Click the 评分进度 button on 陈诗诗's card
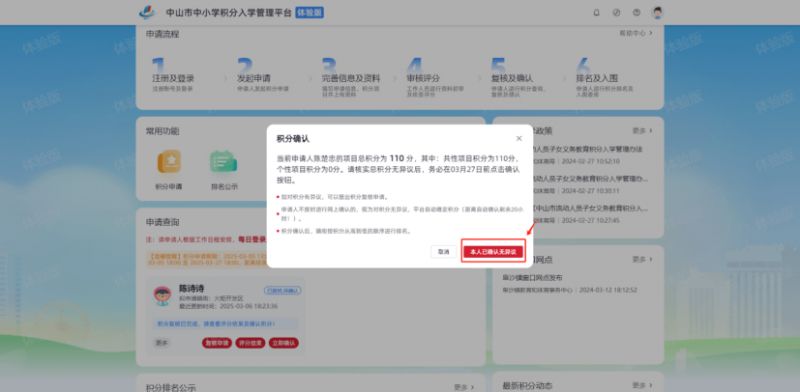The width and height of the screenshot is (800, 392). point(250,343)
